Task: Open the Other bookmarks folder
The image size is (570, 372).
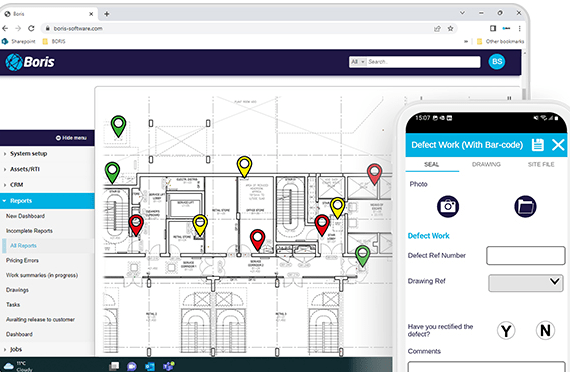Action: [500, 41]
